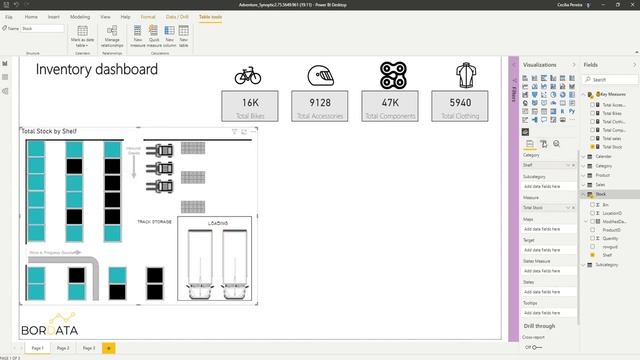Collapse the Visualizations pane chevron

574,65
